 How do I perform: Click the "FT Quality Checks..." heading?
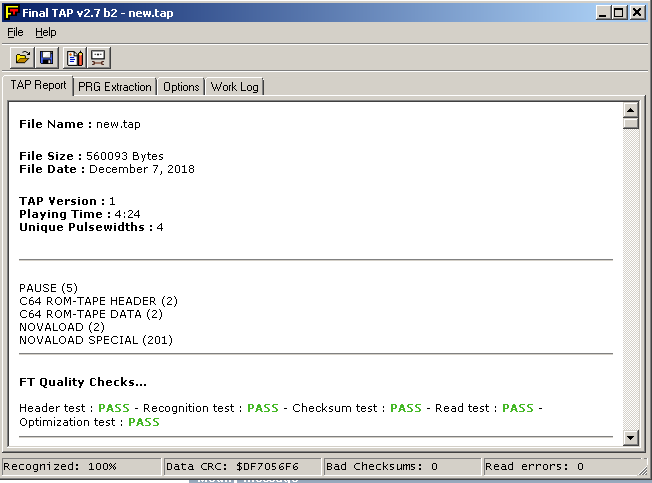click(x=83, y=382)
